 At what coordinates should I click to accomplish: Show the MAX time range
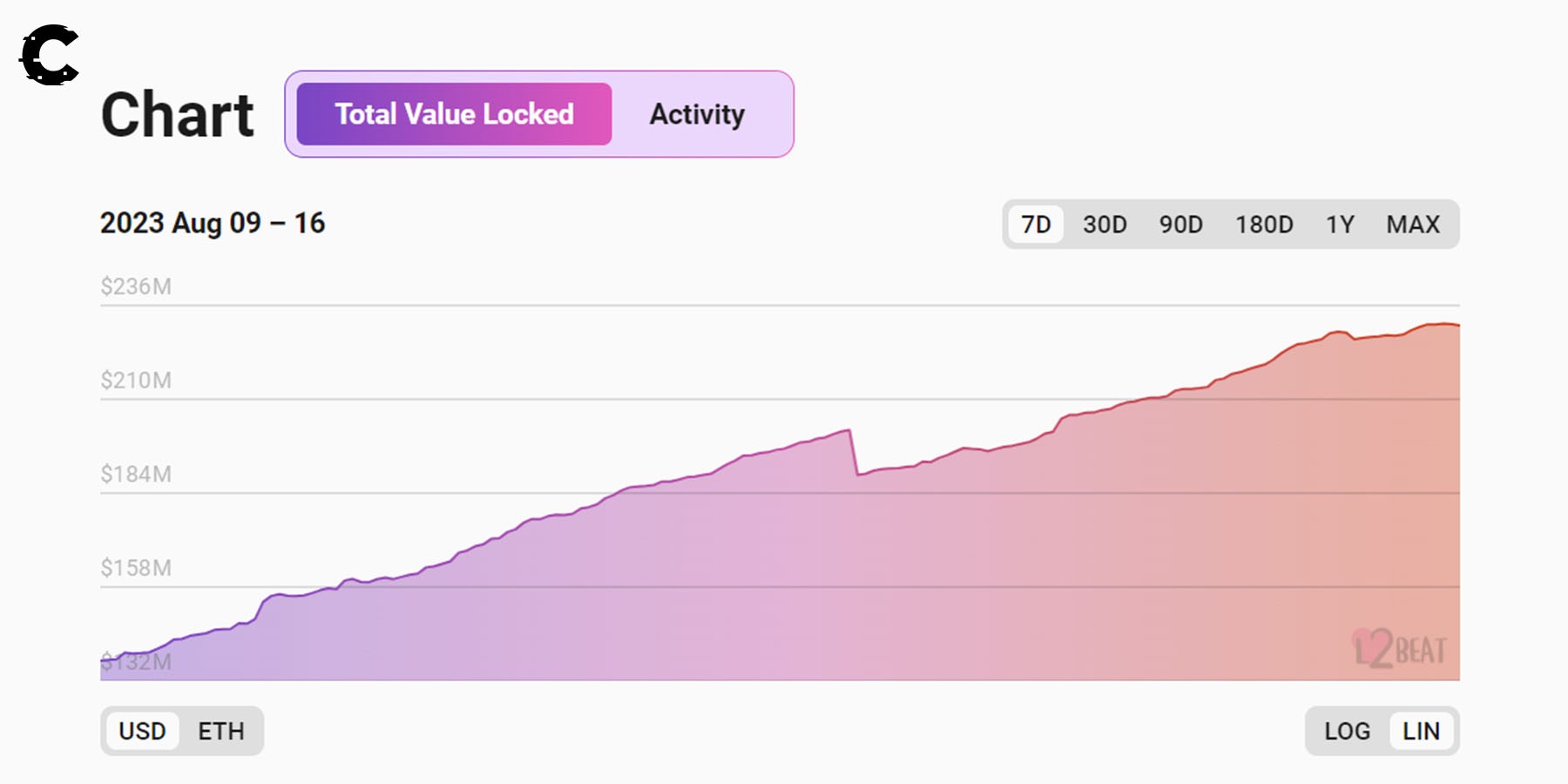pos(1413,225)
